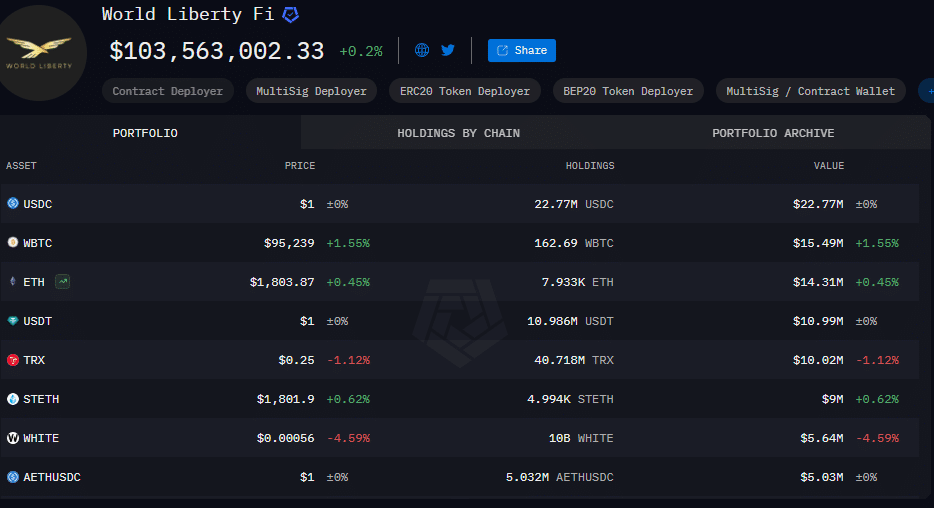Open the Portfolio Archive tab

[773, 133]
